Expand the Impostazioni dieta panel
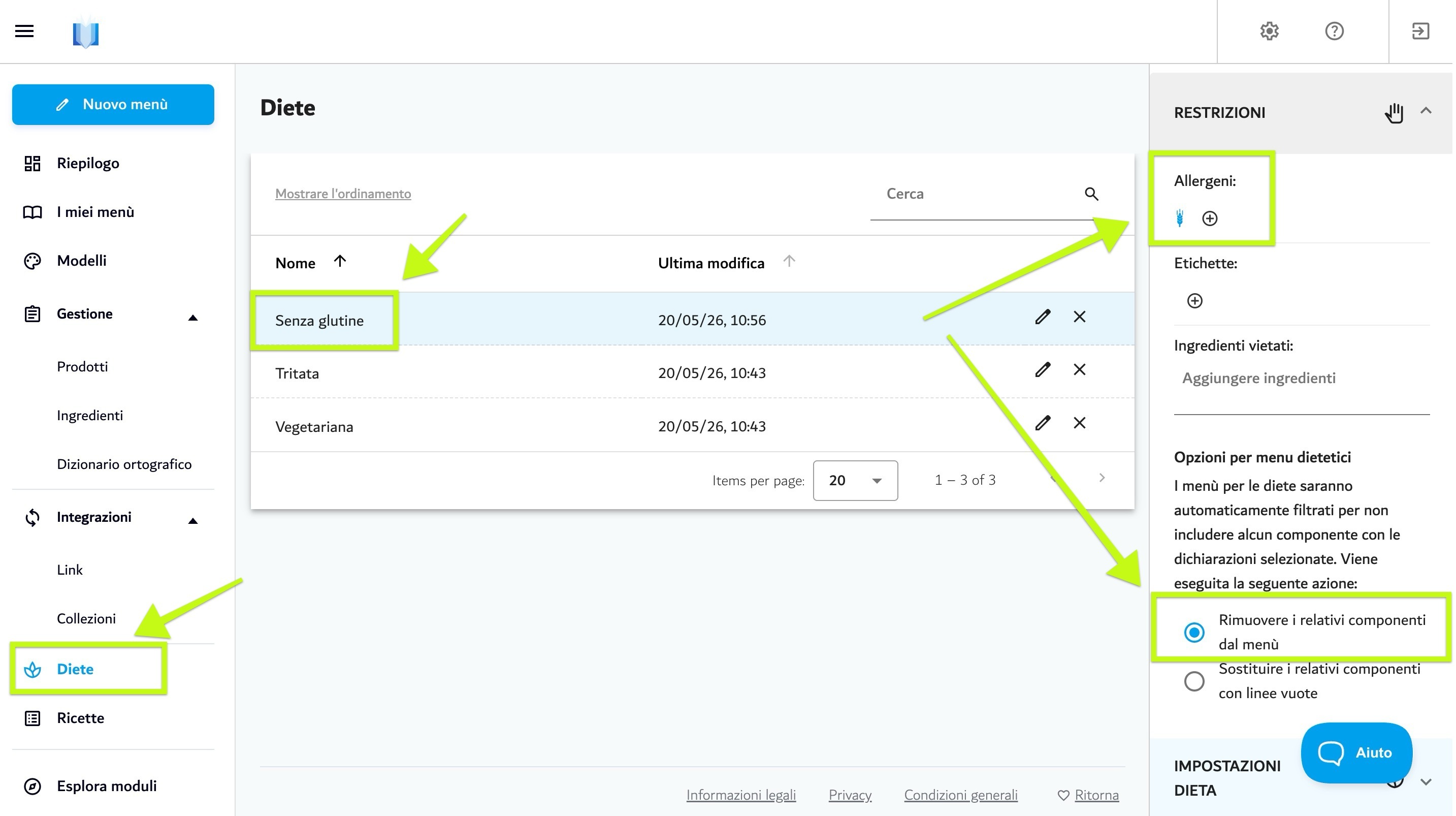The image size is (1456, 816). (x=1426, y=782)
